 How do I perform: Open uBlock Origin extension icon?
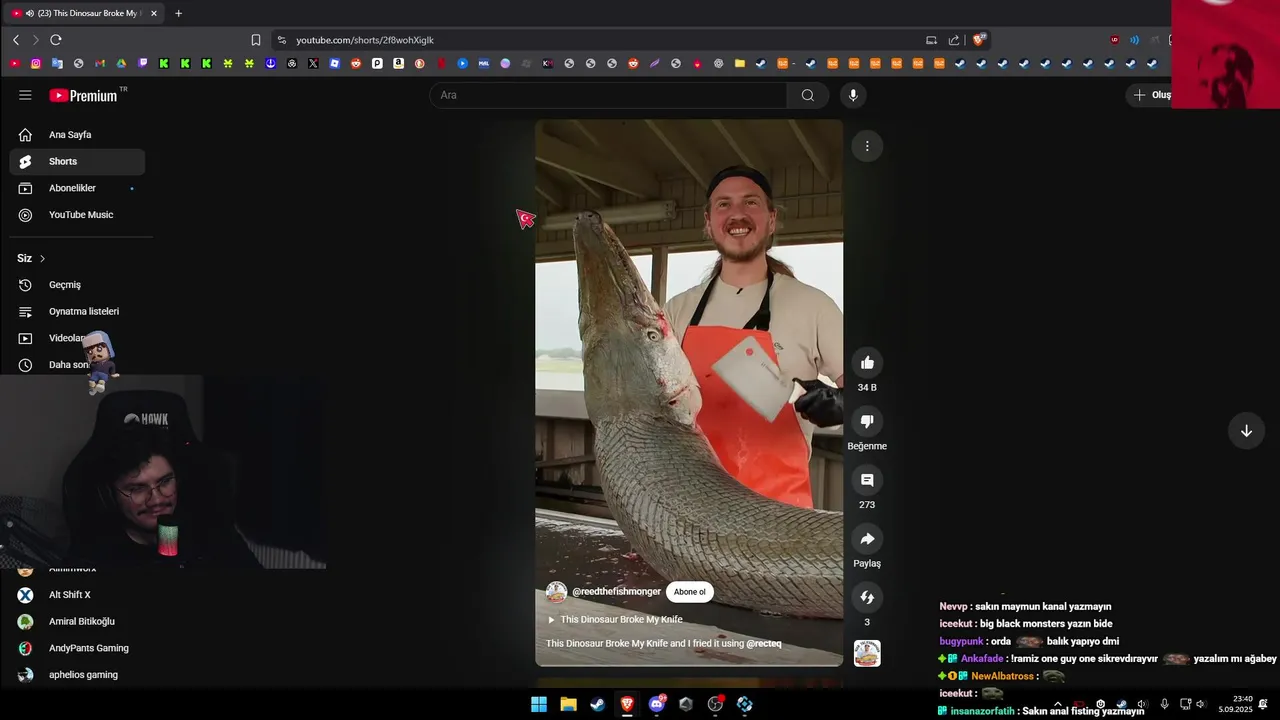tap(1115, 40)
